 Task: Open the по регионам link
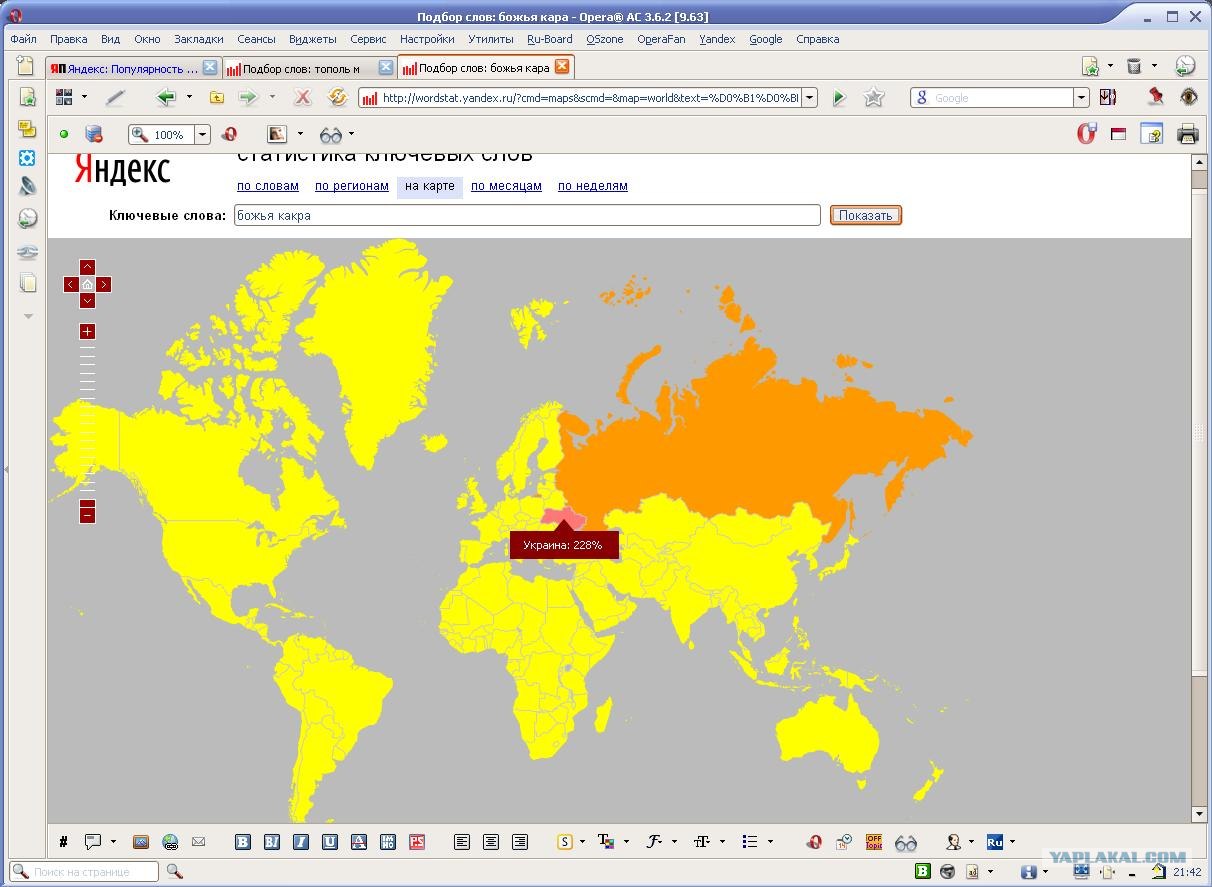[352, 186]
